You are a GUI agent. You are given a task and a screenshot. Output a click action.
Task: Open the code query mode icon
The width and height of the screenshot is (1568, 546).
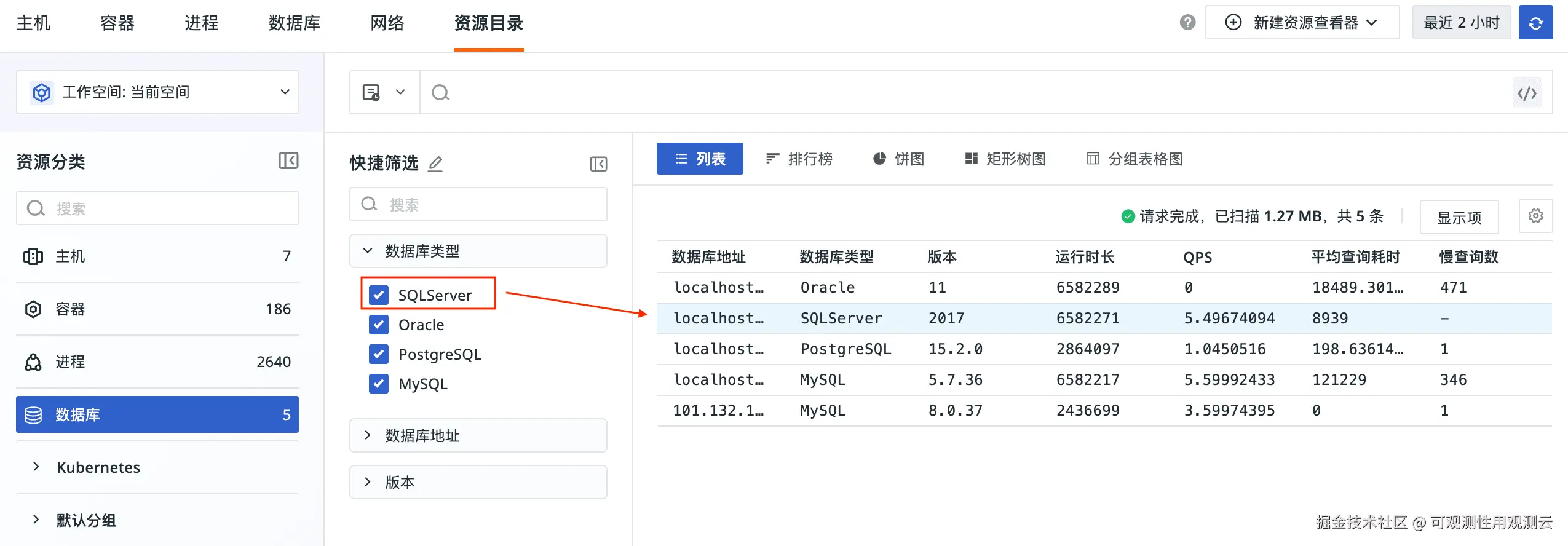tap(1527, 93)
